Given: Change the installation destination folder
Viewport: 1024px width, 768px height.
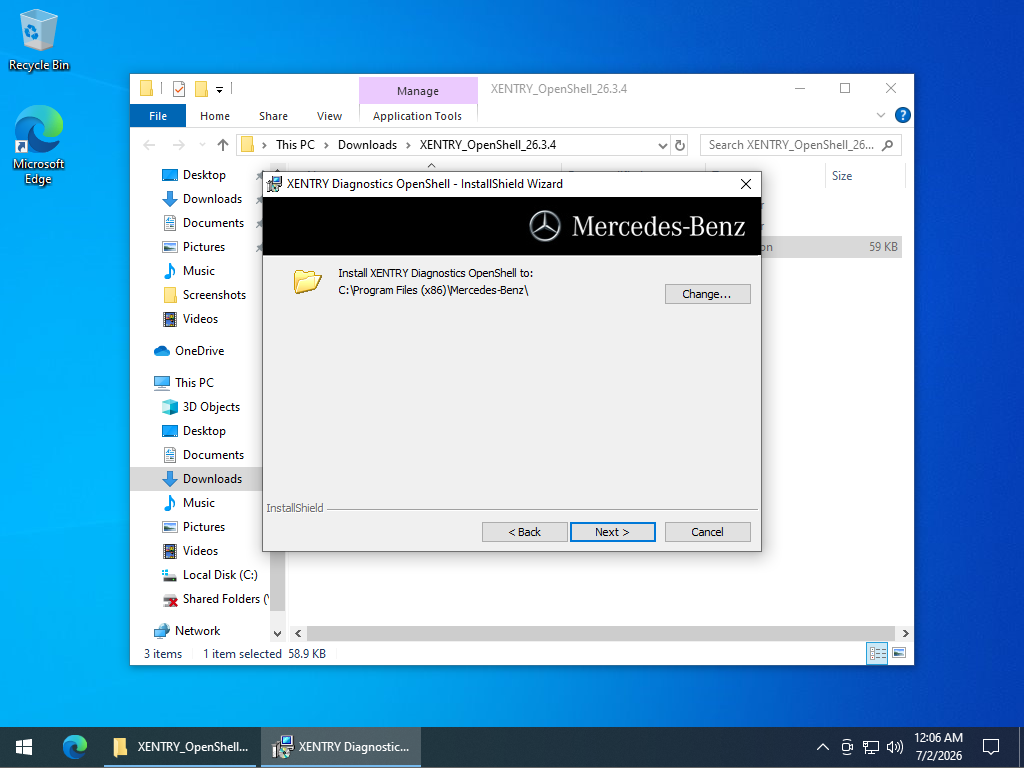Looking at the screenshot, I should (x=707, y=294).
